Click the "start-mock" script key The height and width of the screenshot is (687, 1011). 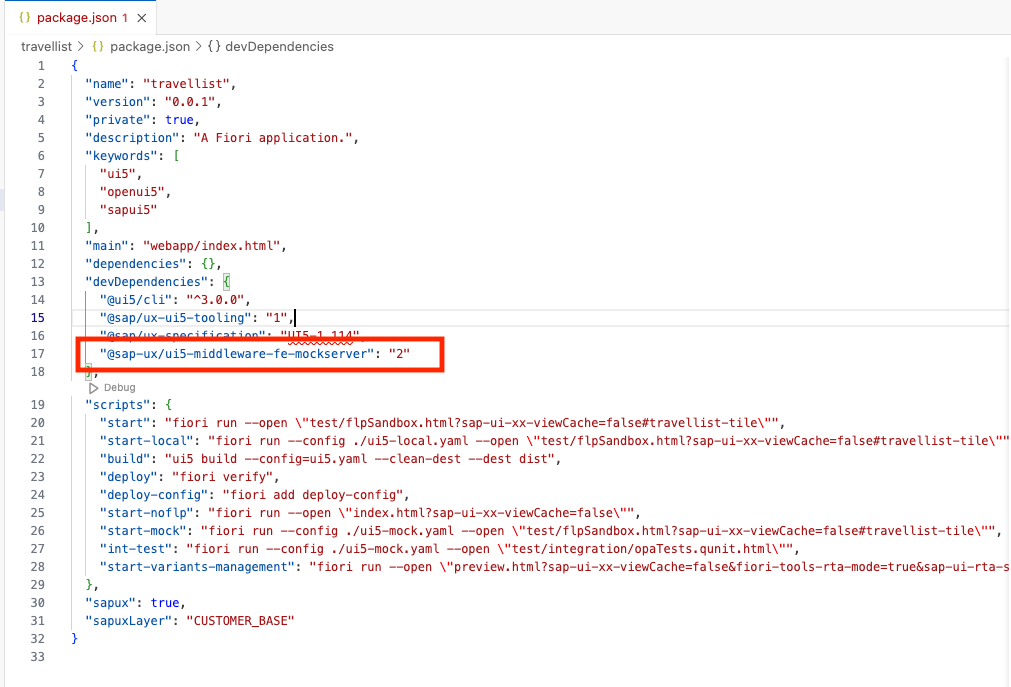point(143,532)
